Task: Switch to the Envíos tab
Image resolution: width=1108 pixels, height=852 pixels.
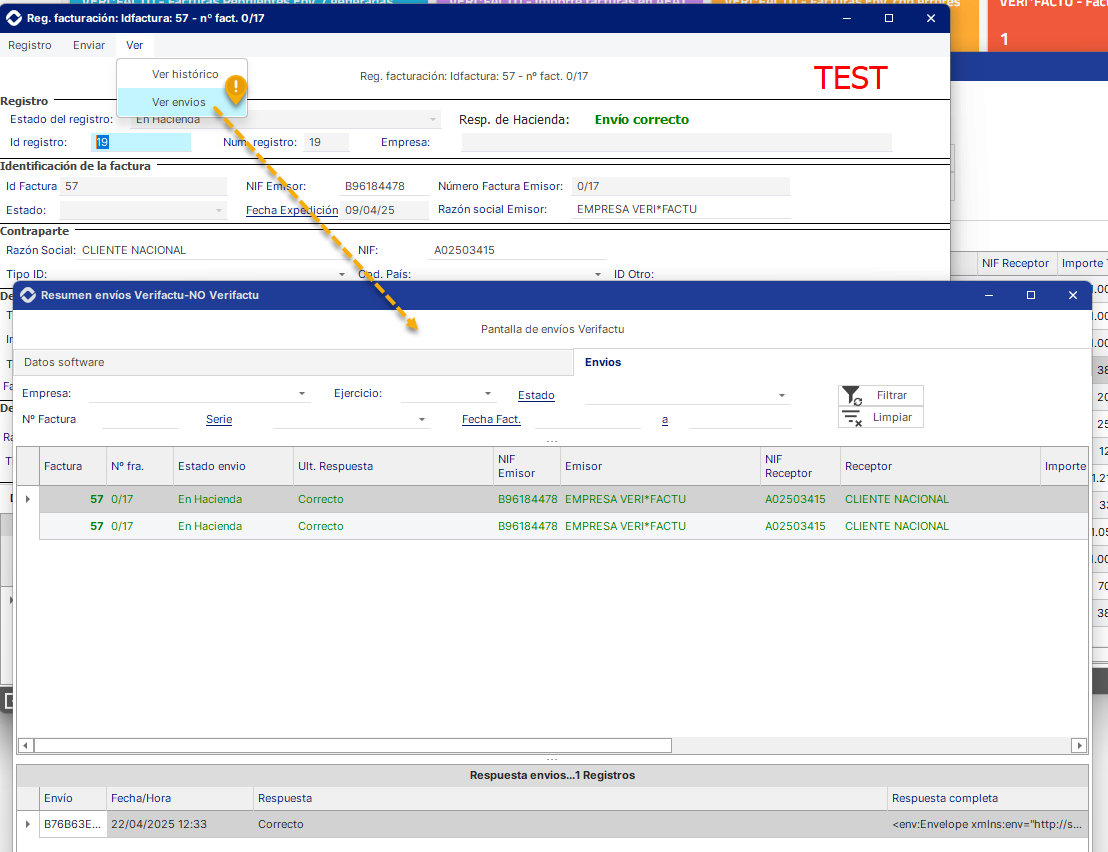Action: pyautogui.click(x=603, y=362)
